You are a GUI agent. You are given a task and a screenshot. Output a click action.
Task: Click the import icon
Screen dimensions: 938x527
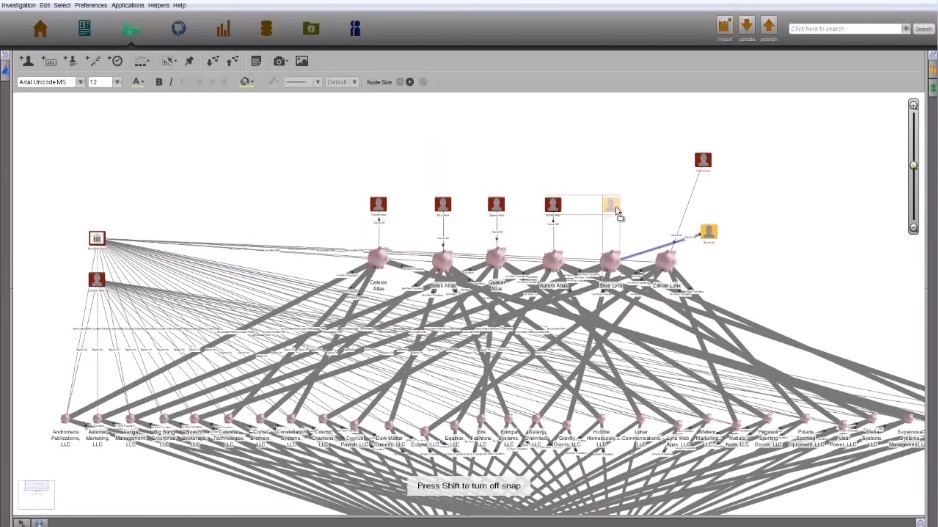tap(724, 25)
